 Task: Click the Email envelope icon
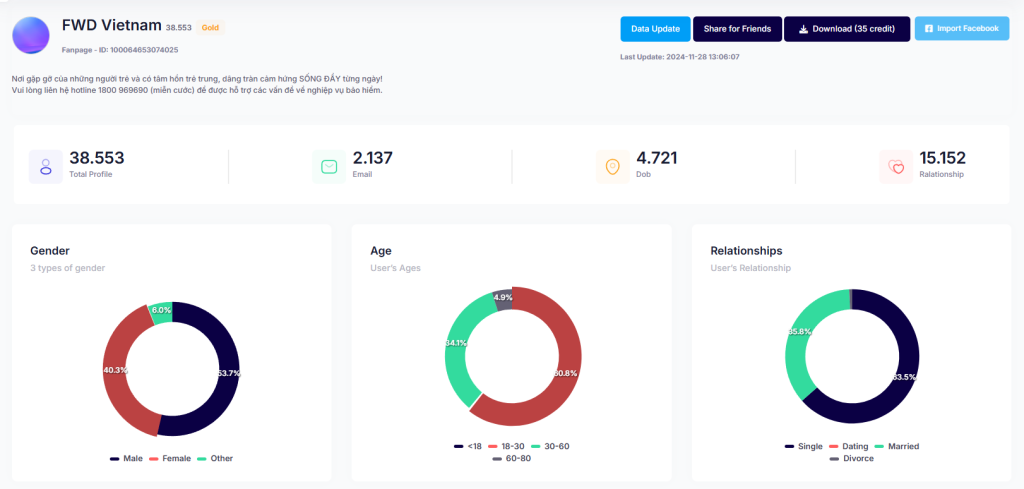(329, 166)
